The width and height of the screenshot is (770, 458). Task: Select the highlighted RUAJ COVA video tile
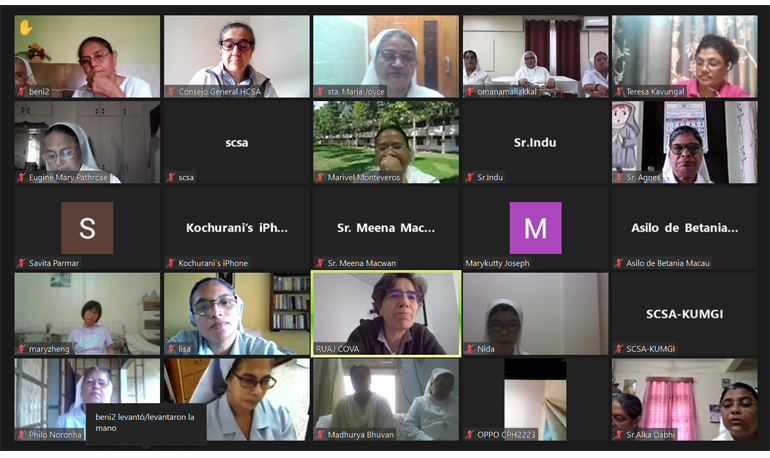pyautogui.click(x=386, y=314)
